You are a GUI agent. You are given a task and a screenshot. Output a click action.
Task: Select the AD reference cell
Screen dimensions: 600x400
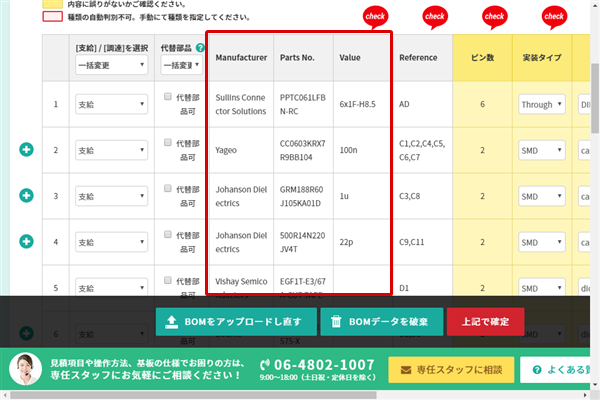(x=422, y=104)
